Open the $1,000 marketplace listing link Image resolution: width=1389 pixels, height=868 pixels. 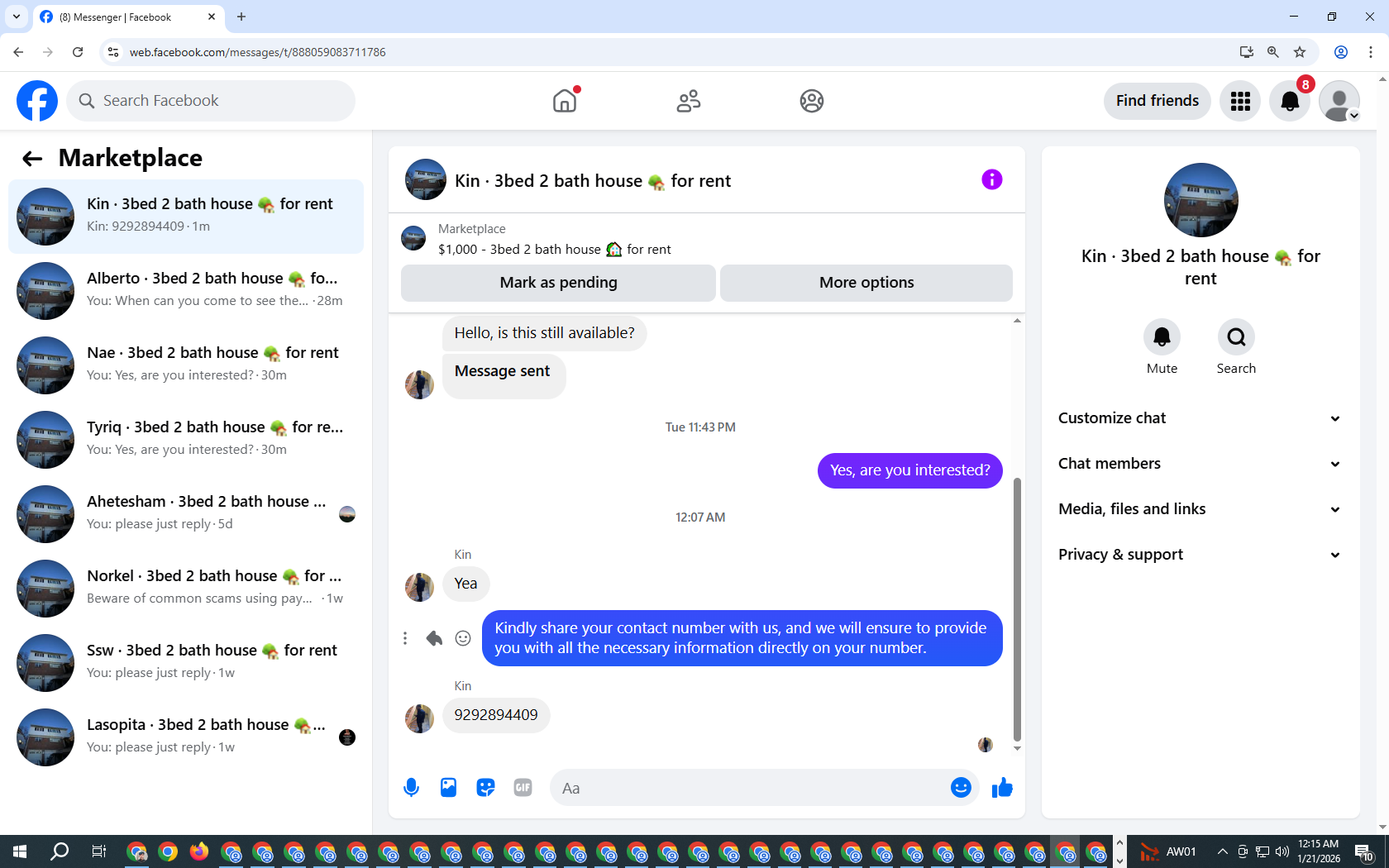(555, 250)
